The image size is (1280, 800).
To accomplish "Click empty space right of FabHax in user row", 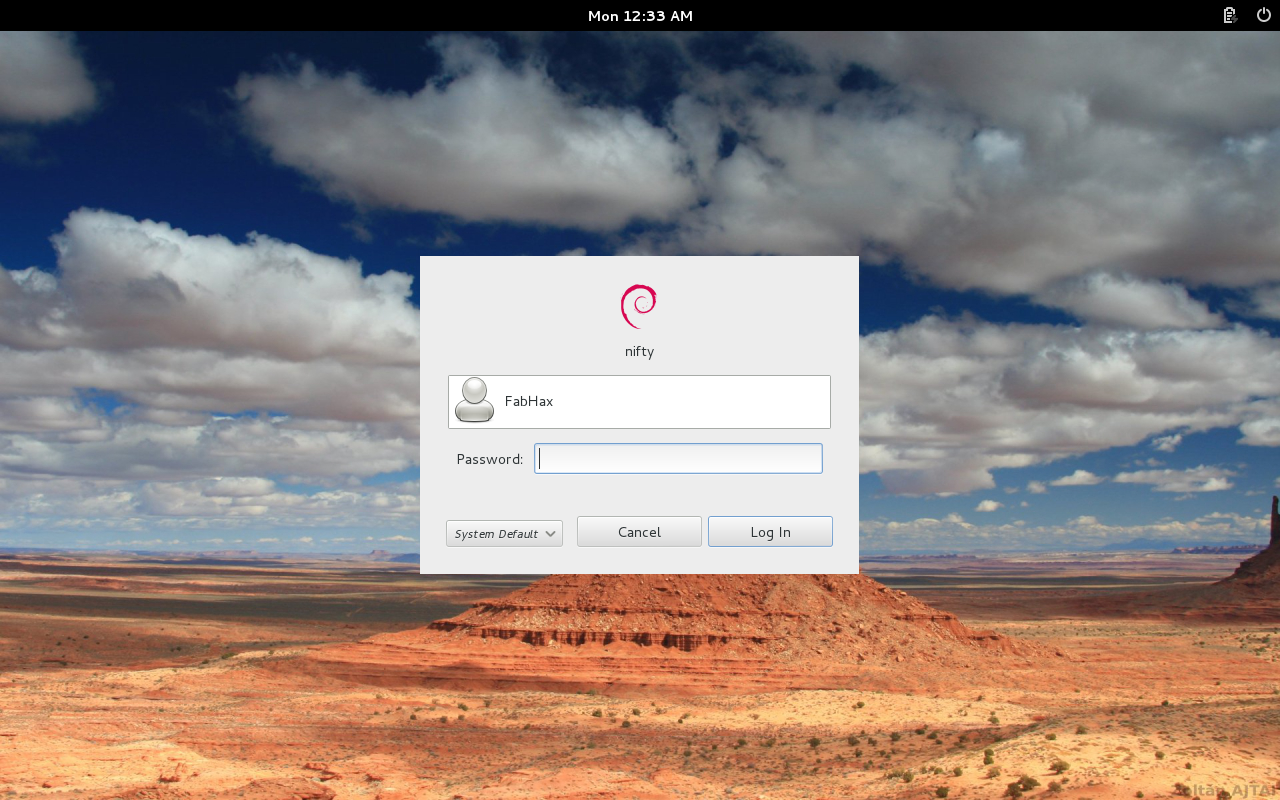I will [700, 401].
